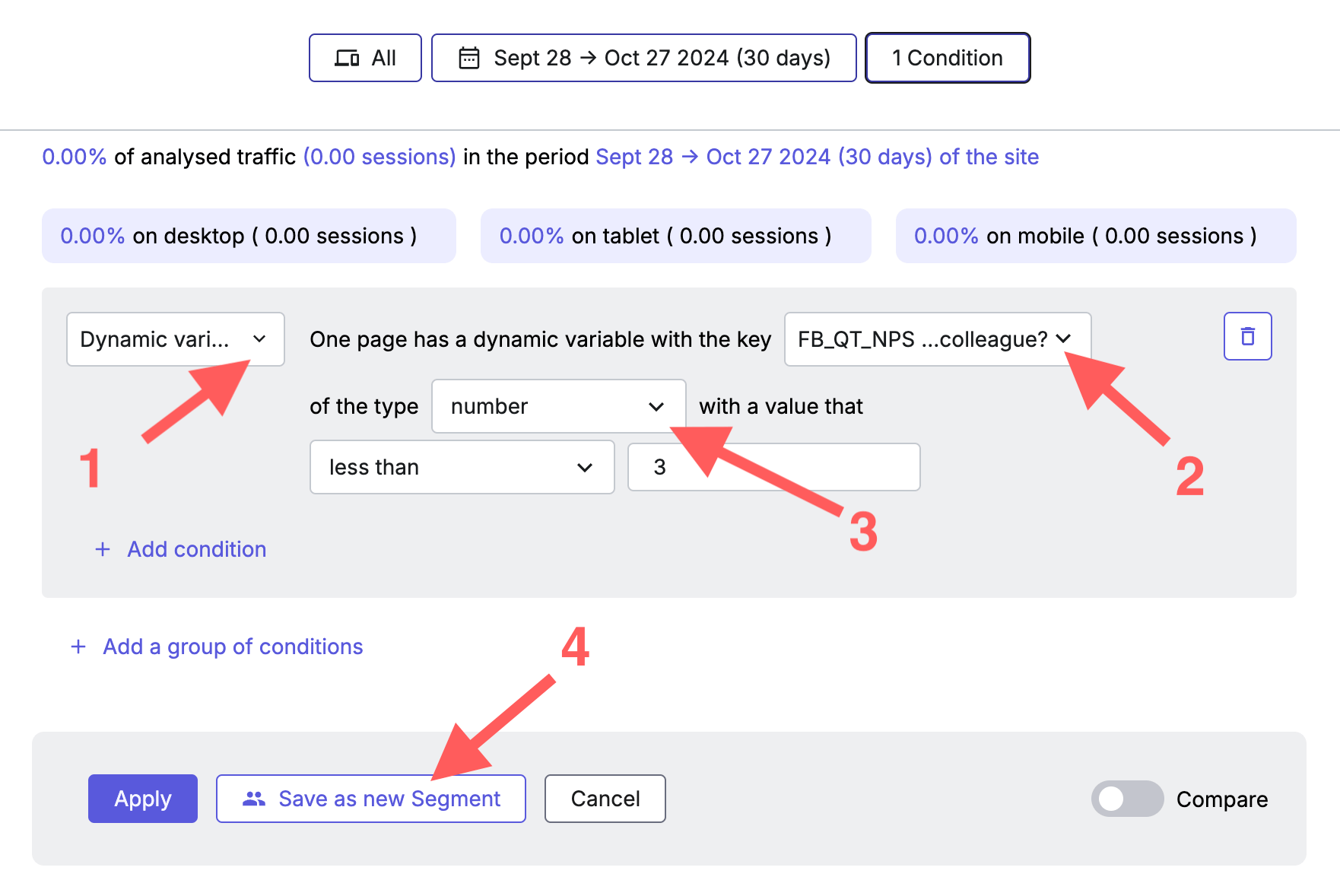
Task: Toggle the Compare switch
Action: coord(1127,799)
